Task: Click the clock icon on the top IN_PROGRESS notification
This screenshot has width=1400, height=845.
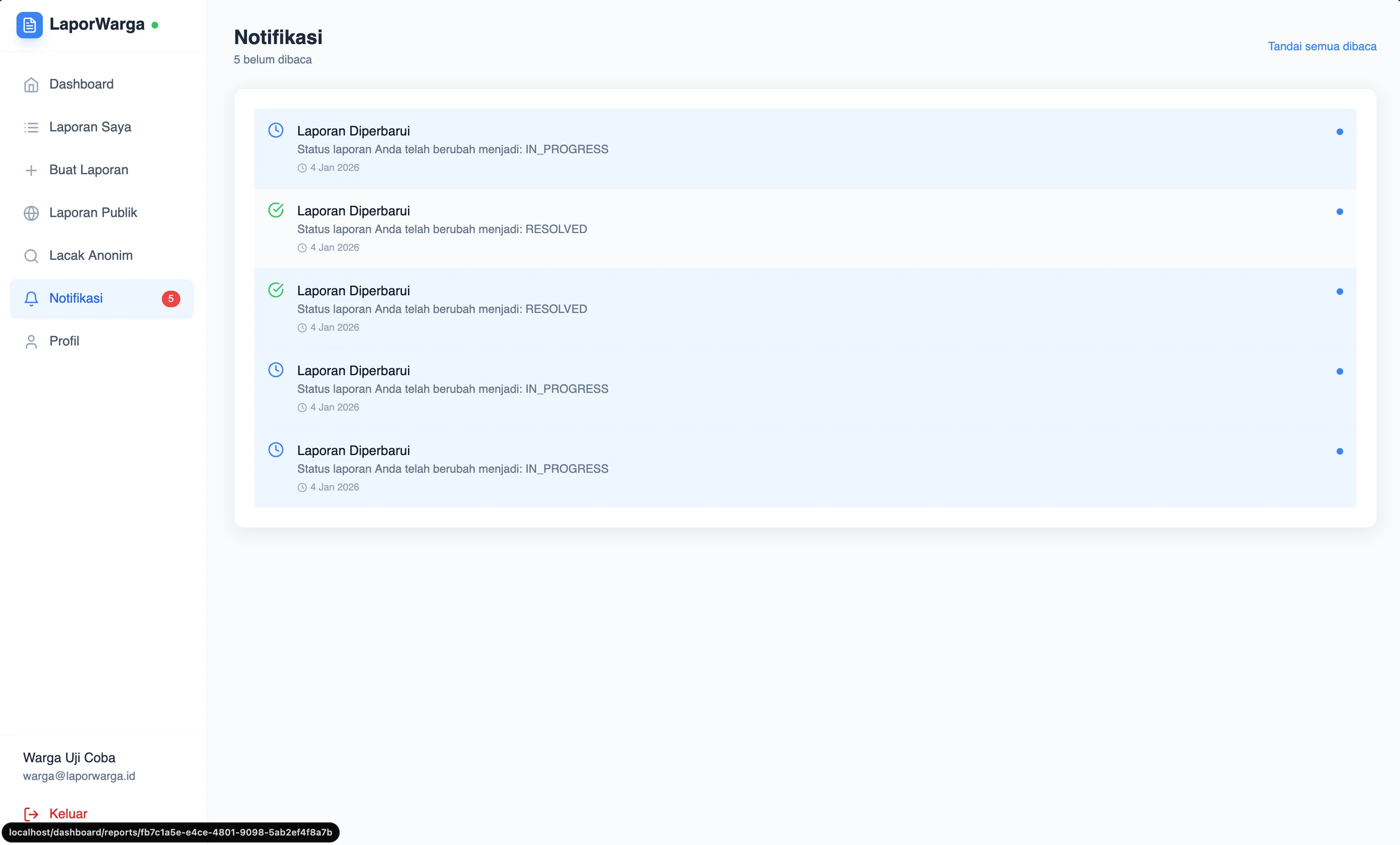Action: click(275, 130)
